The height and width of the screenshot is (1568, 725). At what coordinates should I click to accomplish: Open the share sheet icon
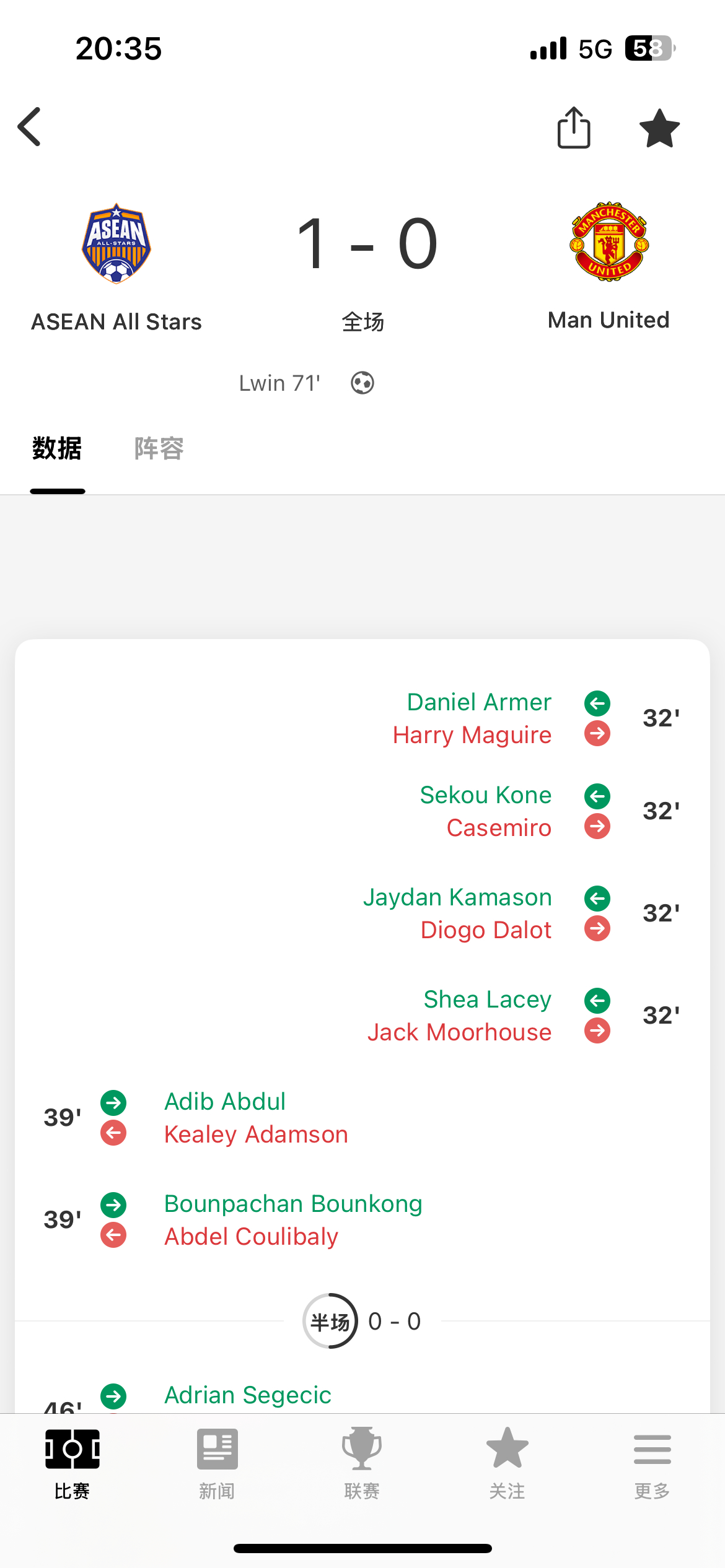tap(574, 128)
